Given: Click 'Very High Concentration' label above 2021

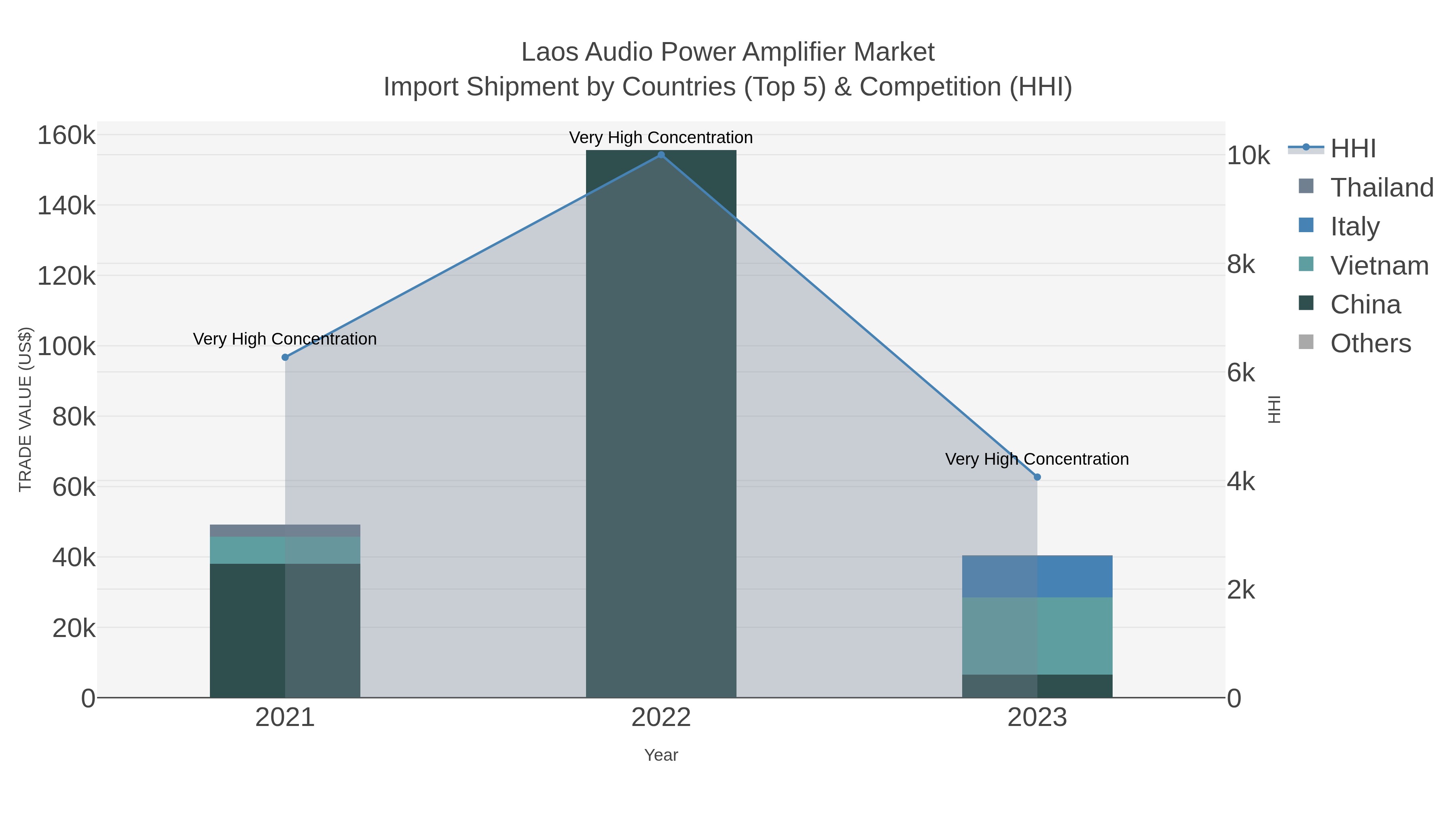Looking at the screenshot, I should pyautogui.click(x=285, y=339).
